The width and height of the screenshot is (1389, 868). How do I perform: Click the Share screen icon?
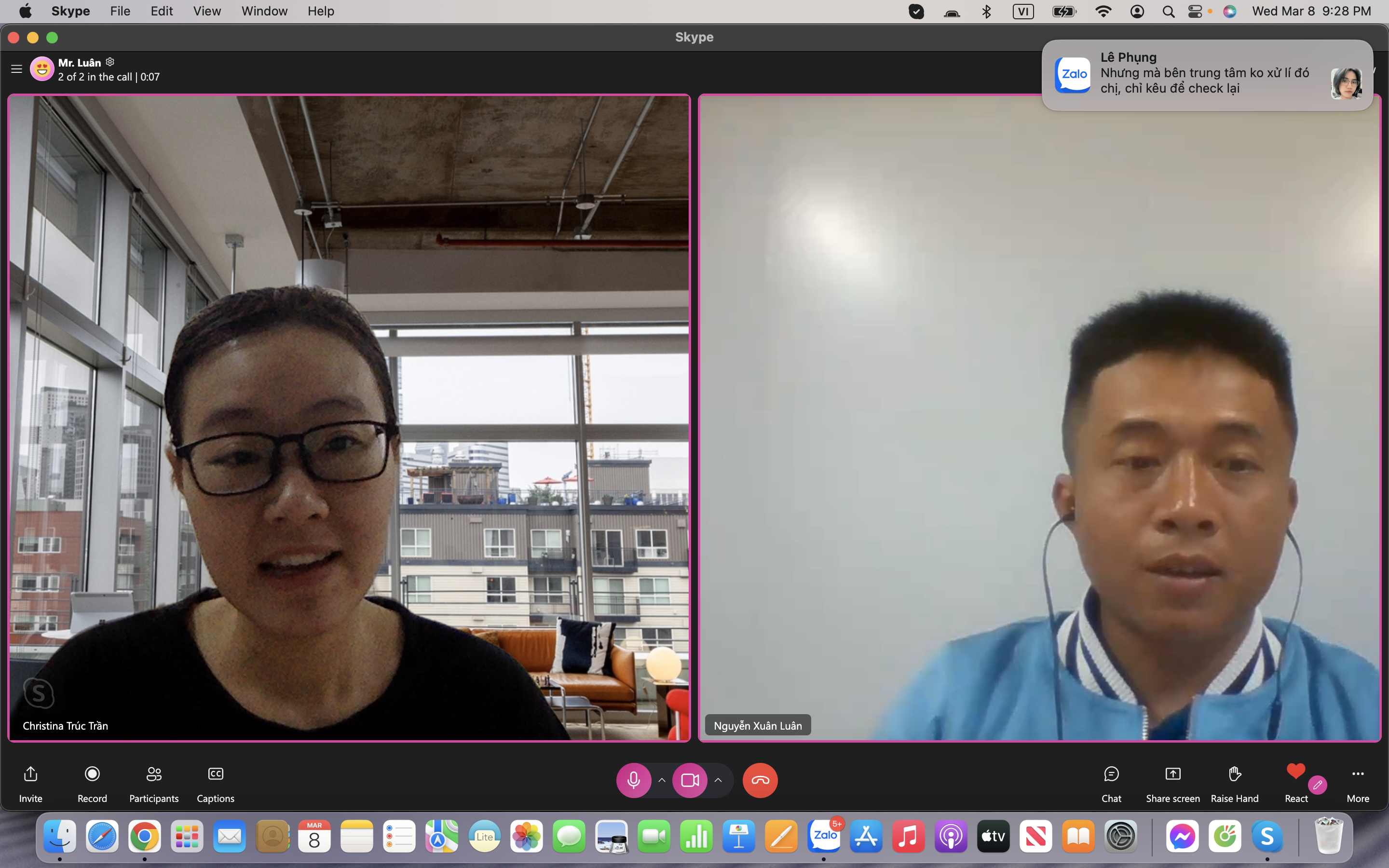1172,774
